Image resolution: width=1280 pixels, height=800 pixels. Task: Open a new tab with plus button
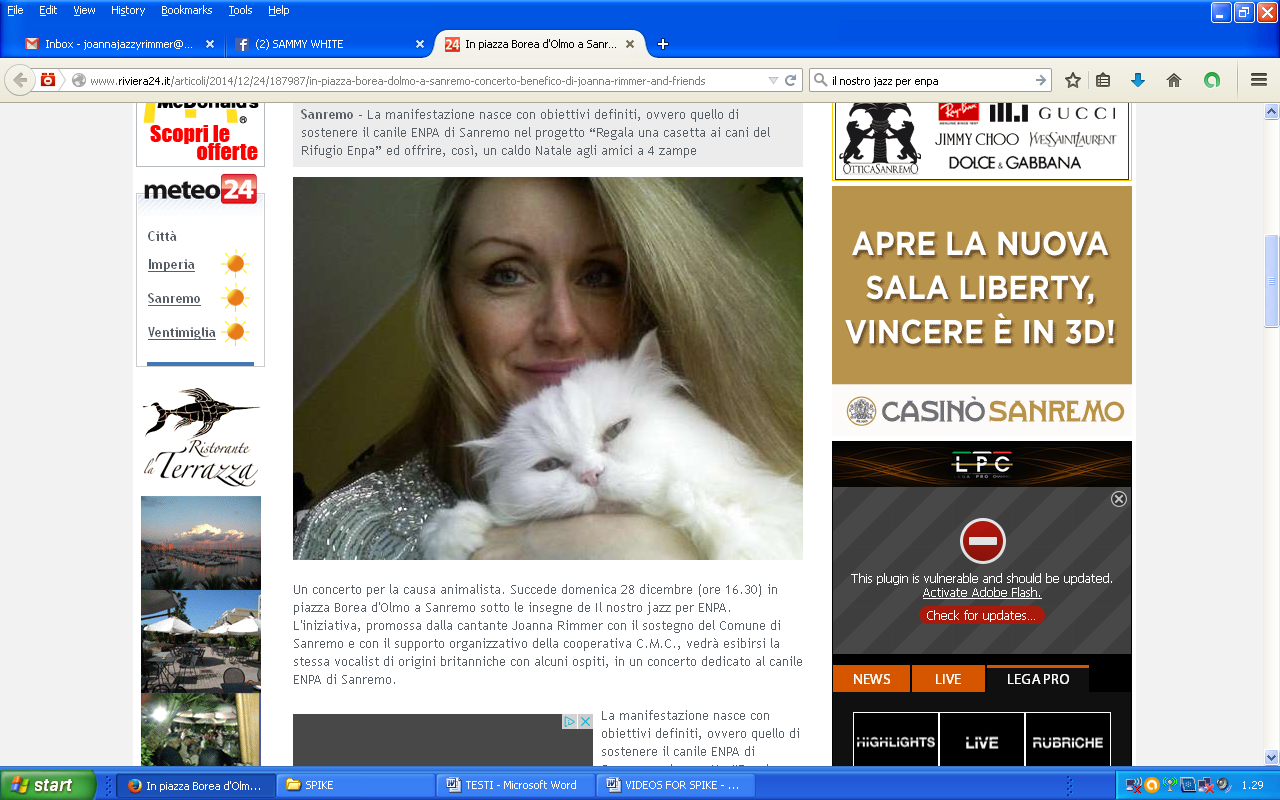662,44
